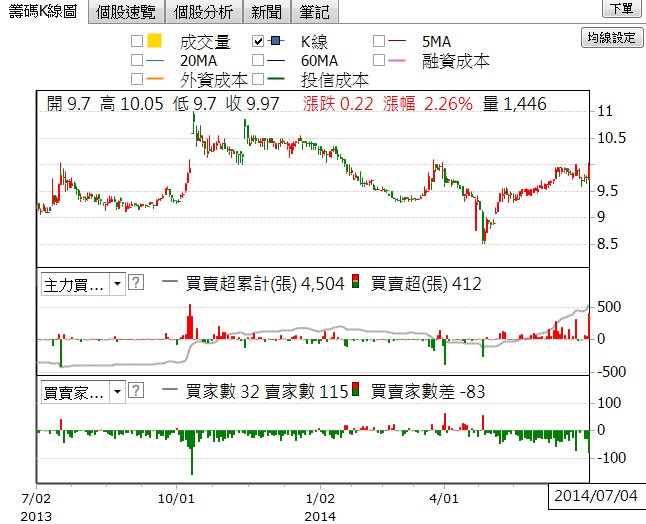Open help icon next to 主力買…
The image size is (646, 524).
(136, 283)
